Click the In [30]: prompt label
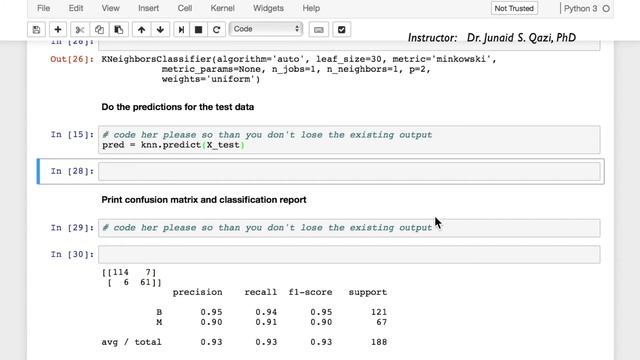This screenshot has width=640, height=360. (72, 254)
